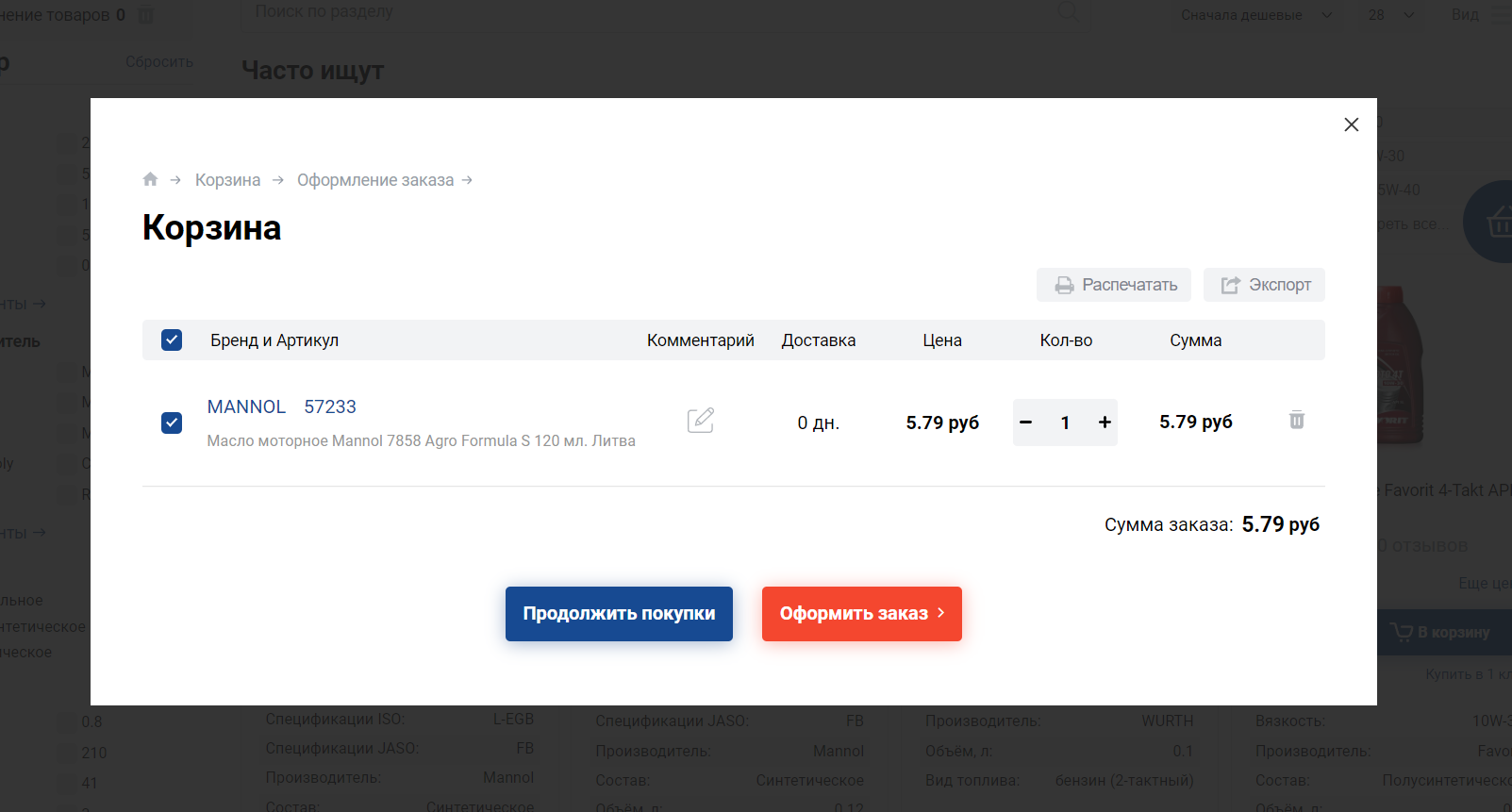Viewport: 1512px width, 812px height.
Task: Close the cart modal with the X
Action: point(1351,124)
